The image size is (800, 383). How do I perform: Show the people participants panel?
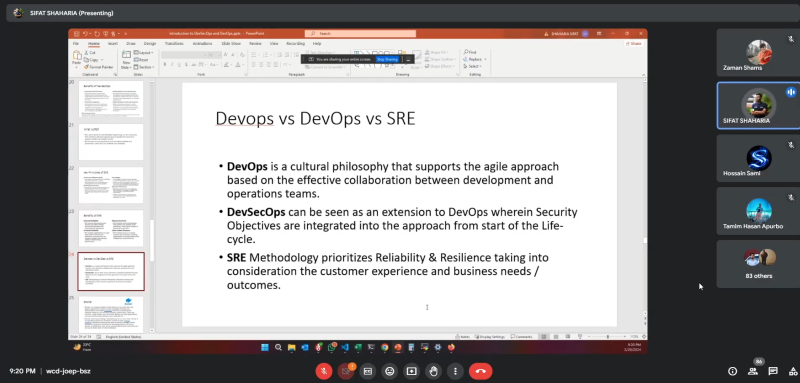point(753,371)
